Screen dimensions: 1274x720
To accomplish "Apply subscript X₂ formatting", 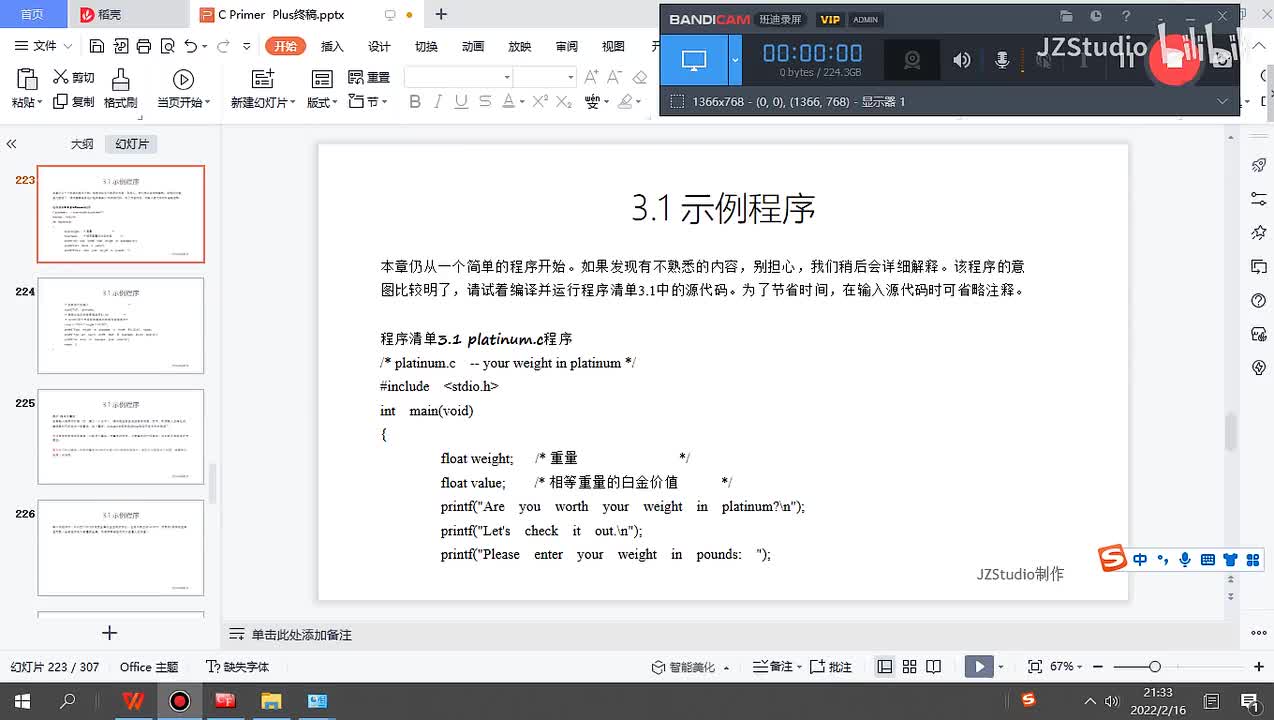I will 566,102.
